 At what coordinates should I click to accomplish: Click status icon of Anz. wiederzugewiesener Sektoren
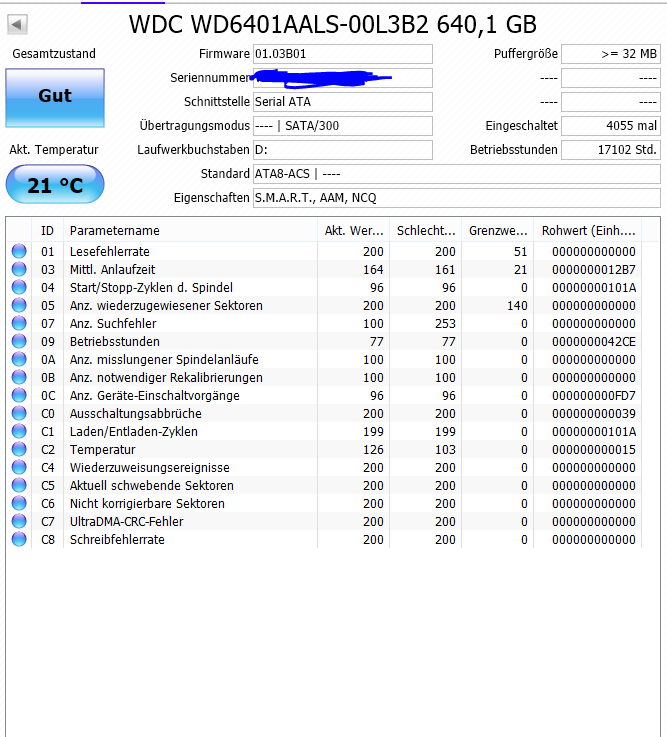tap(19, 305)
